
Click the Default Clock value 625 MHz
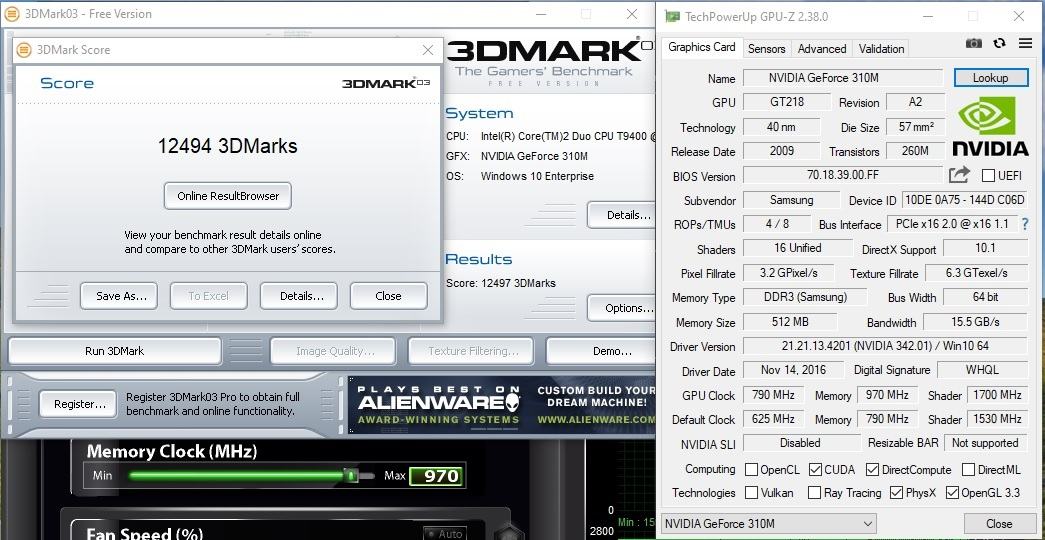(x=773, y=419)
